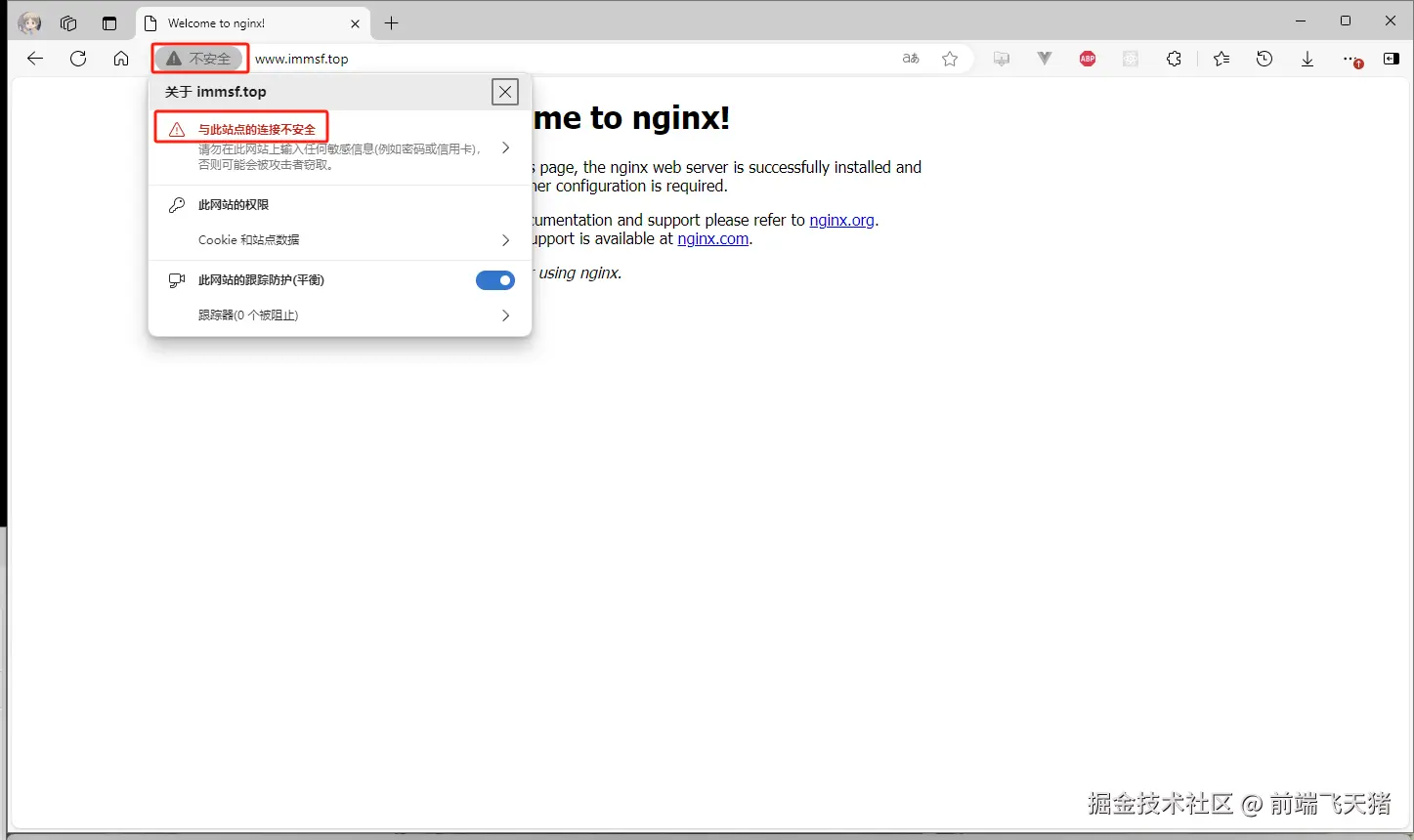Expand the Cookie 和站点数据 chevron
Image resolution: width=1414 pixels, height=840 pixels.
(505, 240)
